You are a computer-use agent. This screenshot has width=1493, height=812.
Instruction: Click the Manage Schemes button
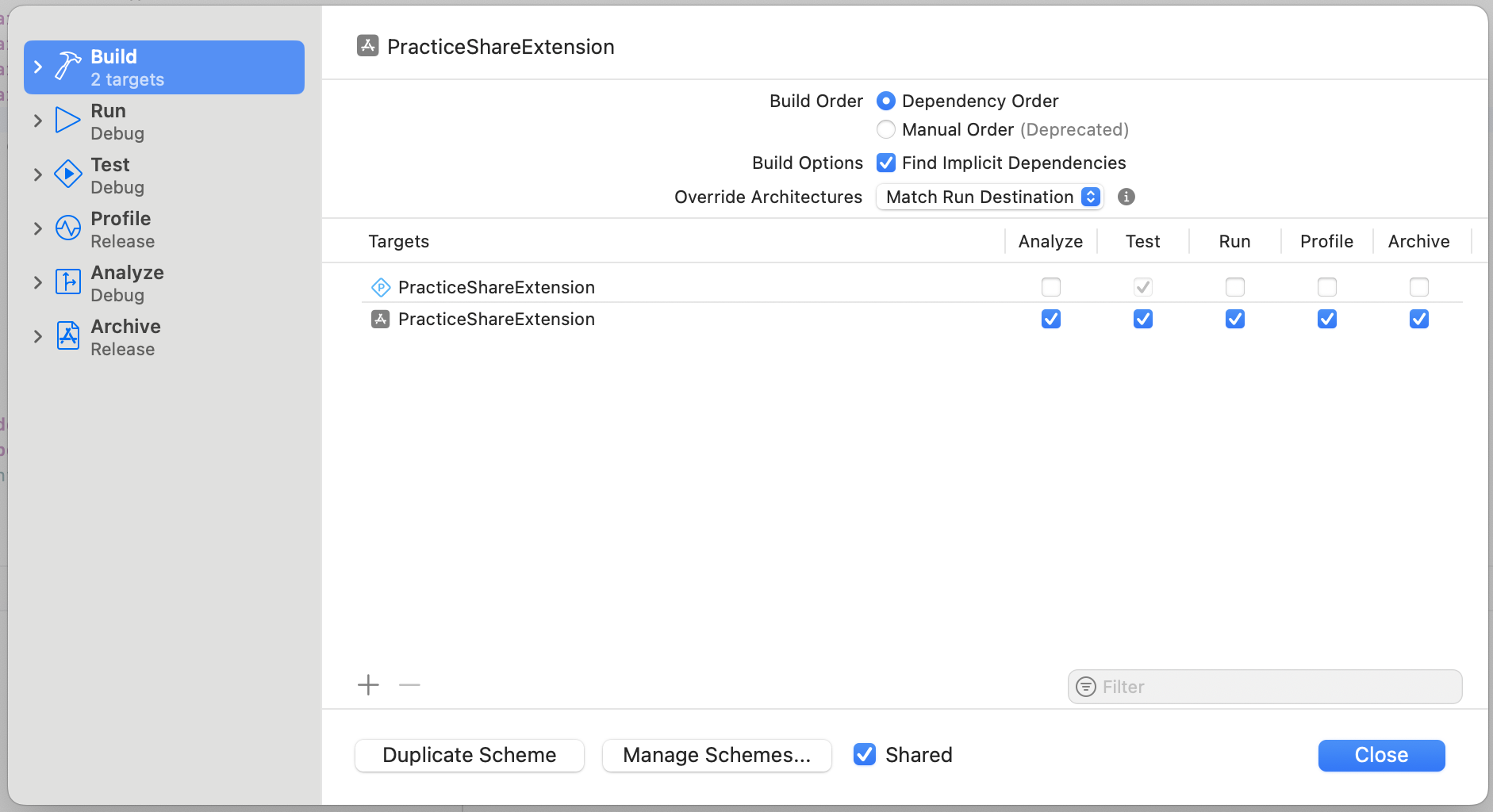(x=716, y=755)
